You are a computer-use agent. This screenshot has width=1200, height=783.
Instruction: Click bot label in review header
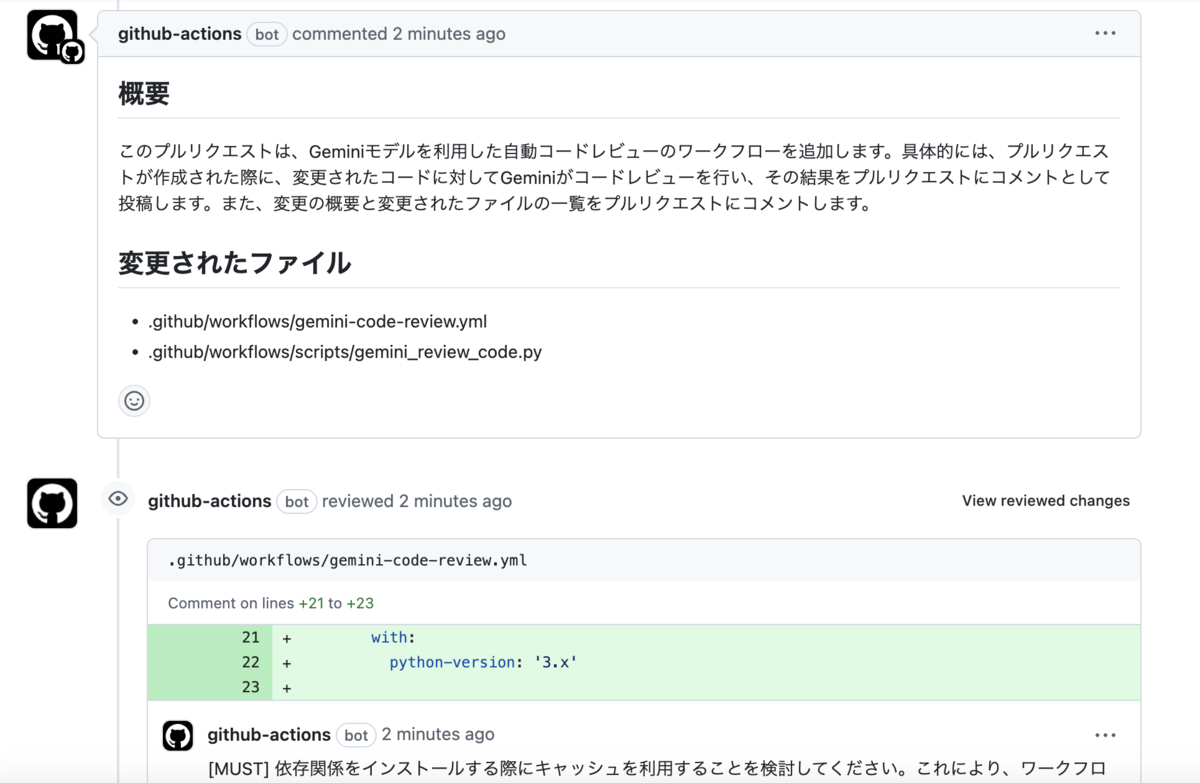coord(297,501)
